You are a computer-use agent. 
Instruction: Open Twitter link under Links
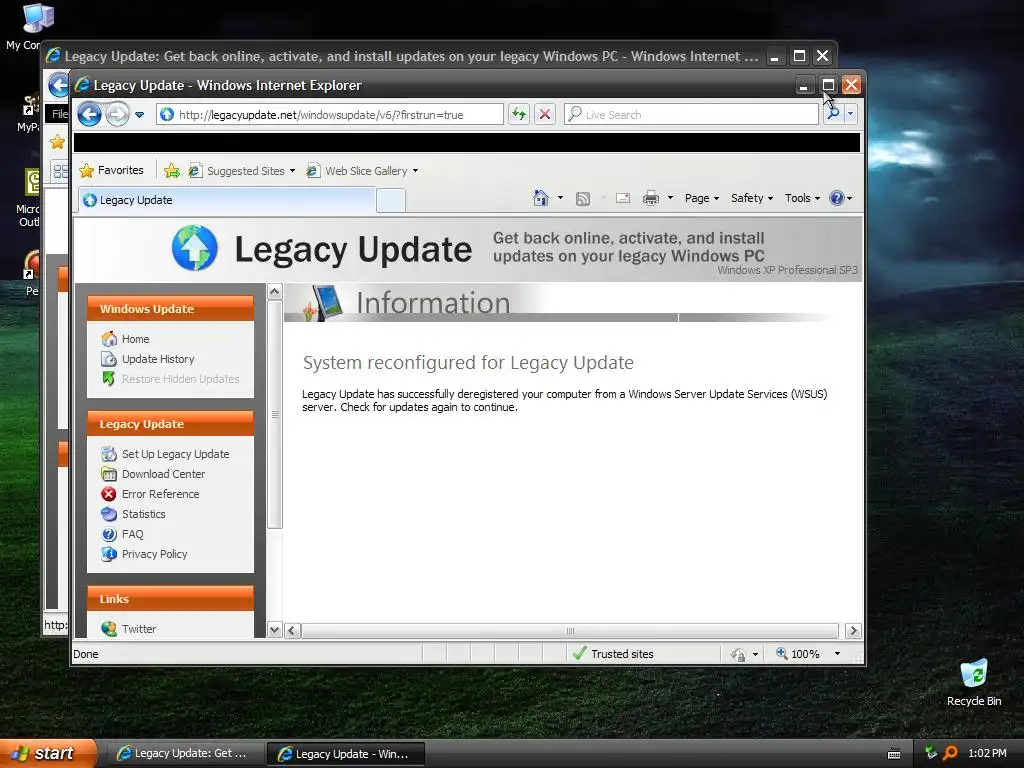click(x=138, y=629)
